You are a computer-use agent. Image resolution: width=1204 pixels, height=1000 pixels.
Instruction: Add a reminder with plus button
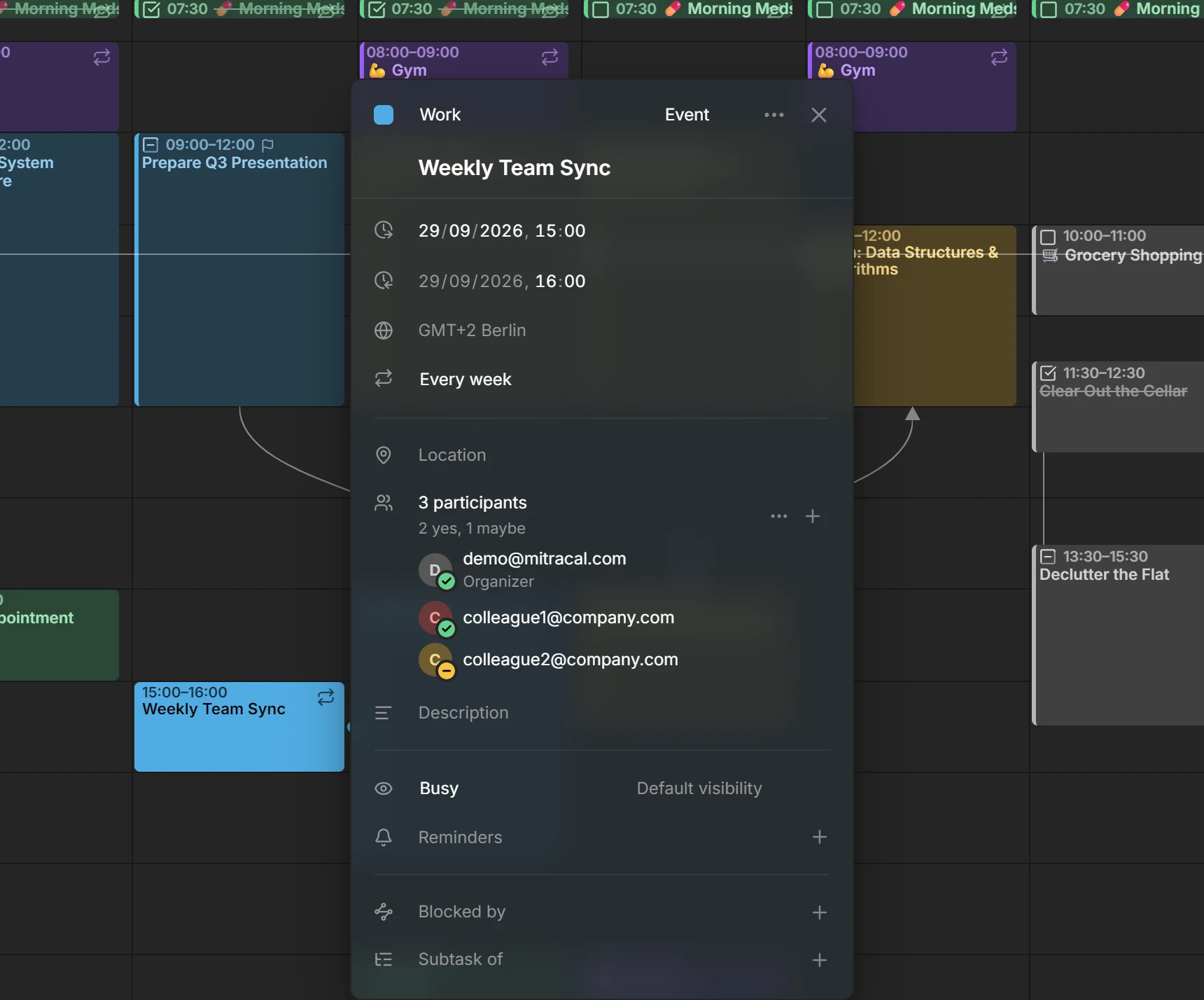[x=820, y=837]
